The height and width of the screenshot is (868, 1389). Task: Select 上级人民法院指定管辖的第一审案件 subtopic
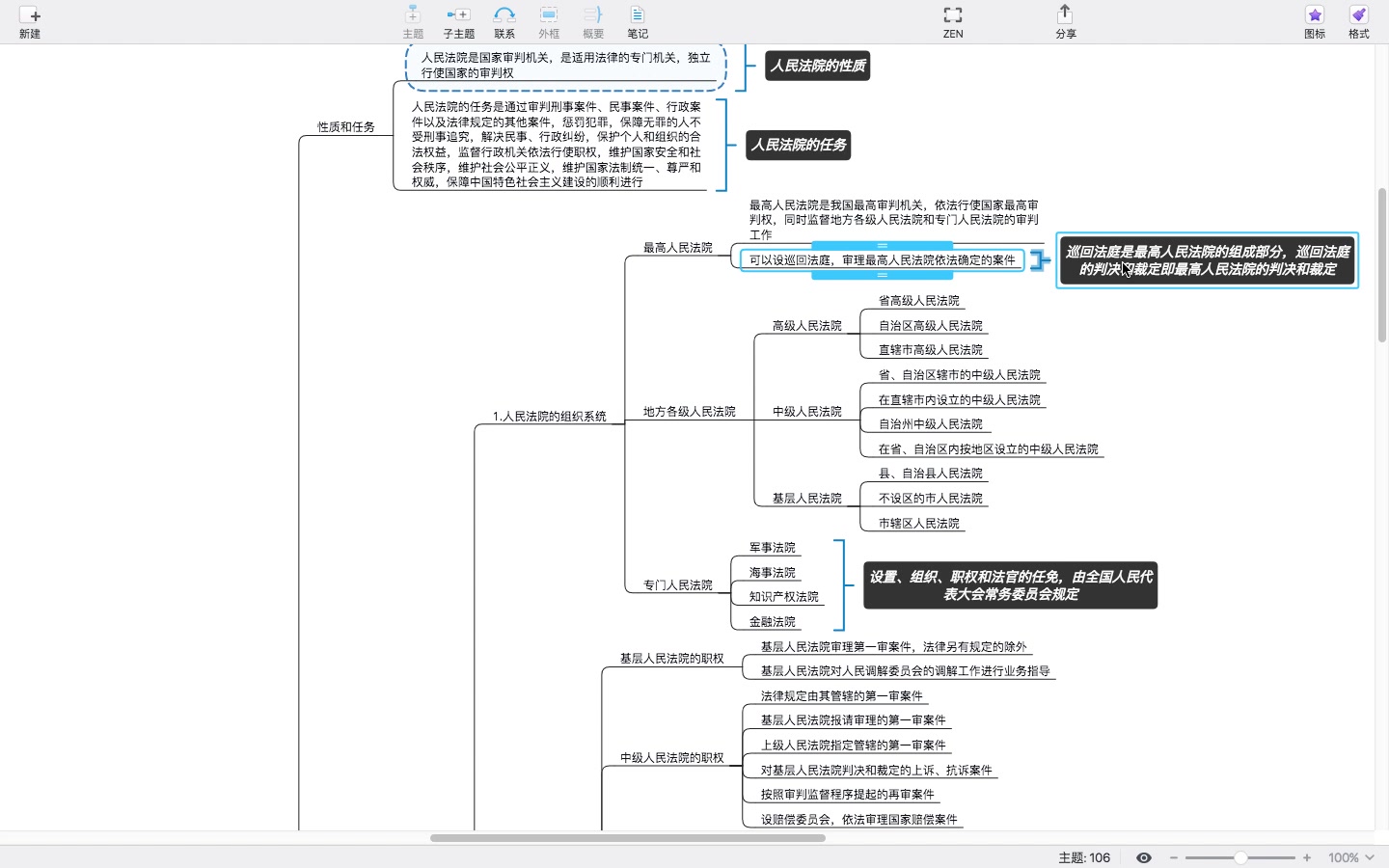pos(854,746)
